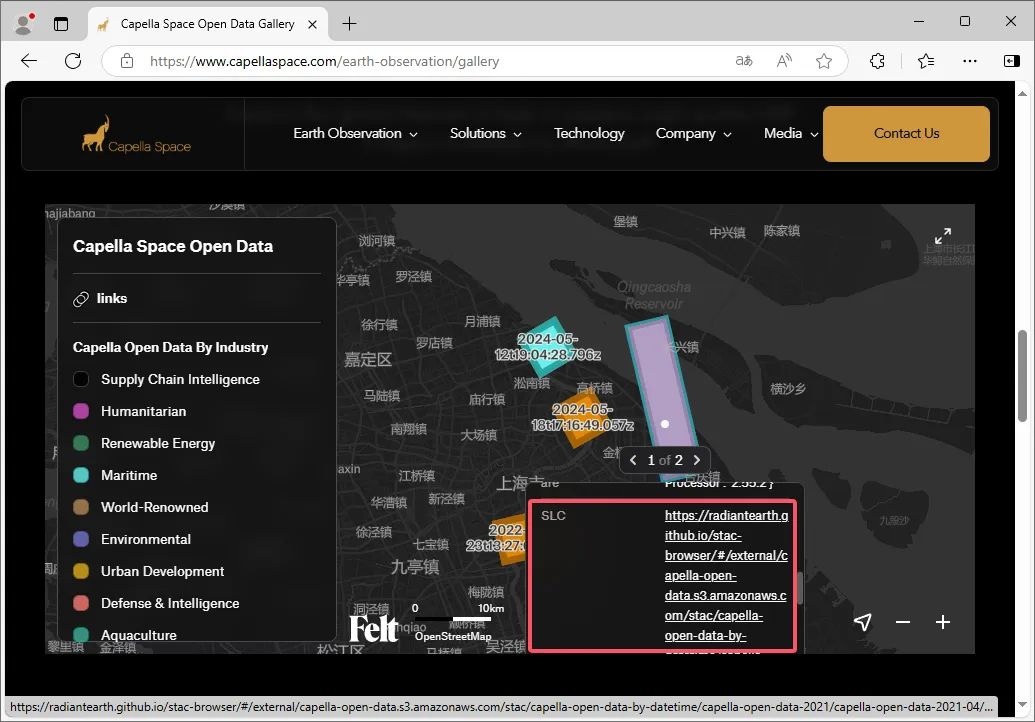Click the Capella Space Open Data title
The width and height of the screenshot is (1035, 722).
173,246
